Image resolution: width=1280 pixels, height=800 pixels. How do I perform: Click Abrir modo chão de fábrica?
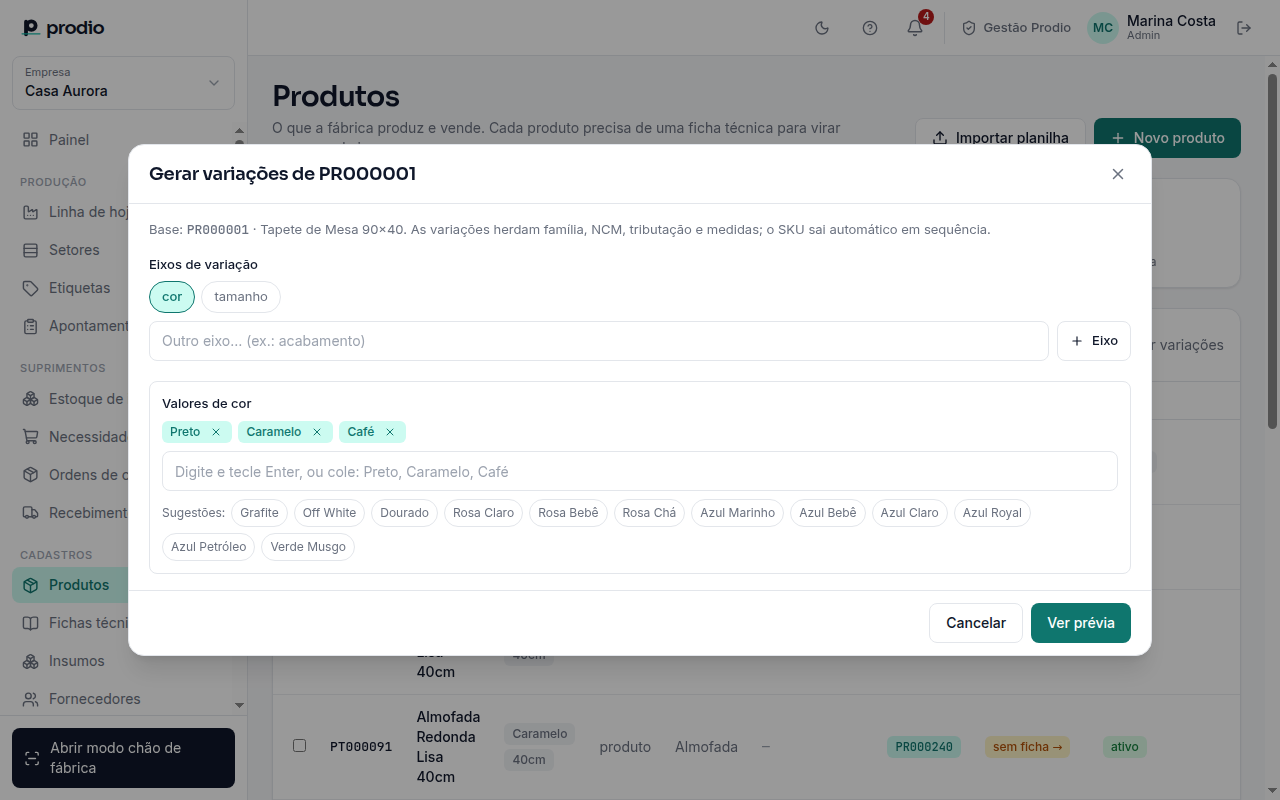point(123,758)
